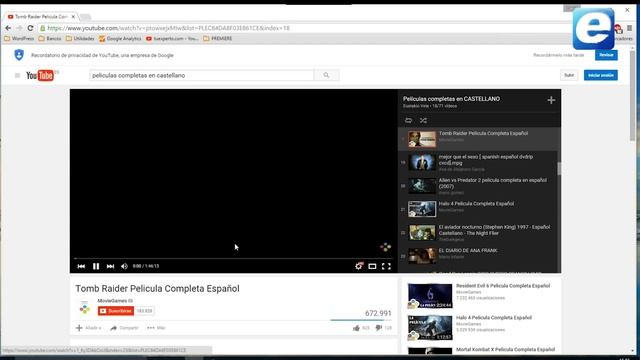Play Tomb Raider playlist entry
Viewport: 640px width, 360px height.
click(x=478, y=139)
